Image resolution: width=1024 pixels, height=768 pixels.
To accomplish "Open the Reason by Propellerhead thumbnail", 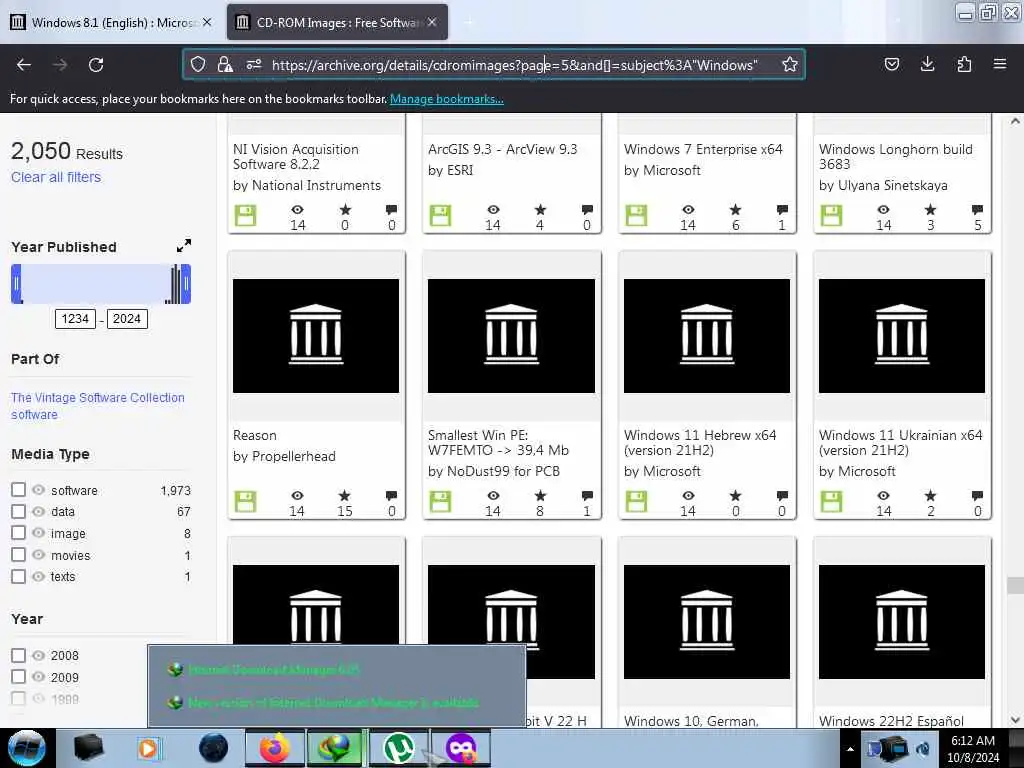I will coord(316,336).
